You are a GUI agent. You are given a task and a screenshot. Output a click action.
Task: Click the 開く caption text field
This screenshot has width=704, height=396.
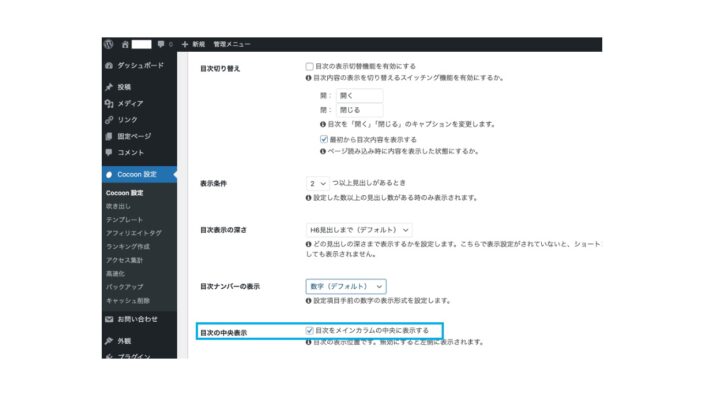(360, 96)
